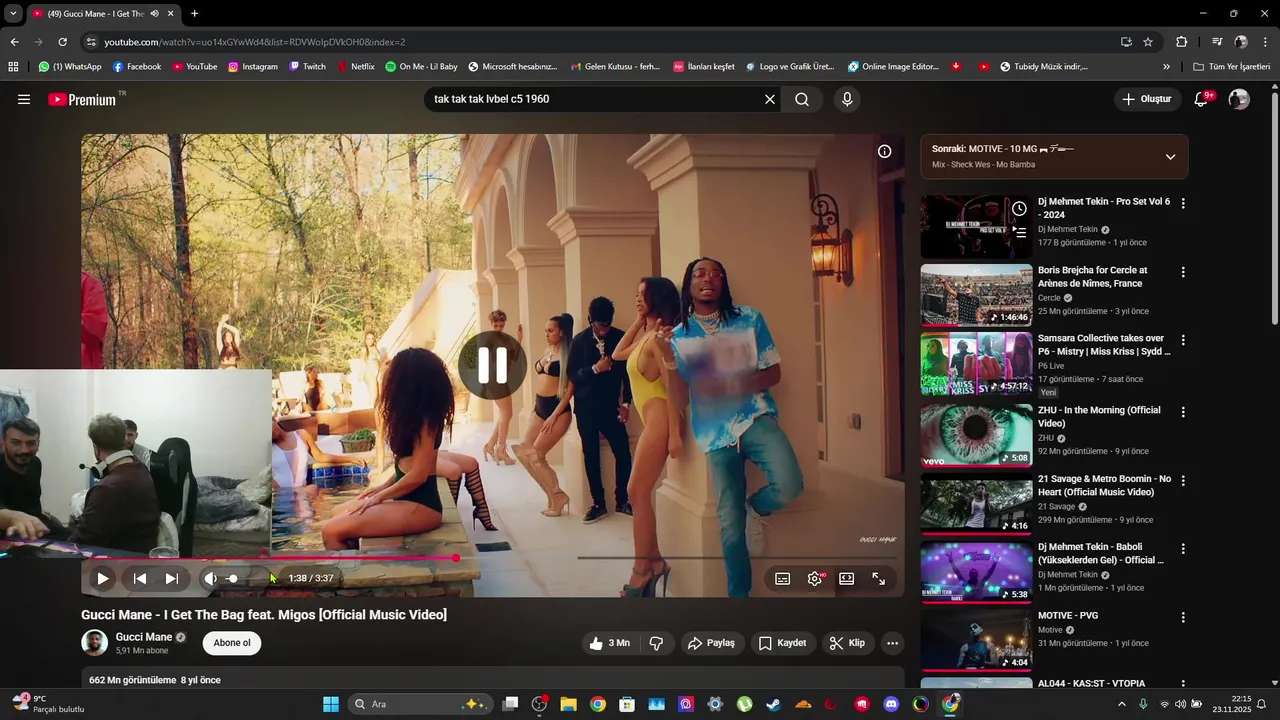
Task: Play ZHU In the Morning thumbnail
Action: [976, 435]
